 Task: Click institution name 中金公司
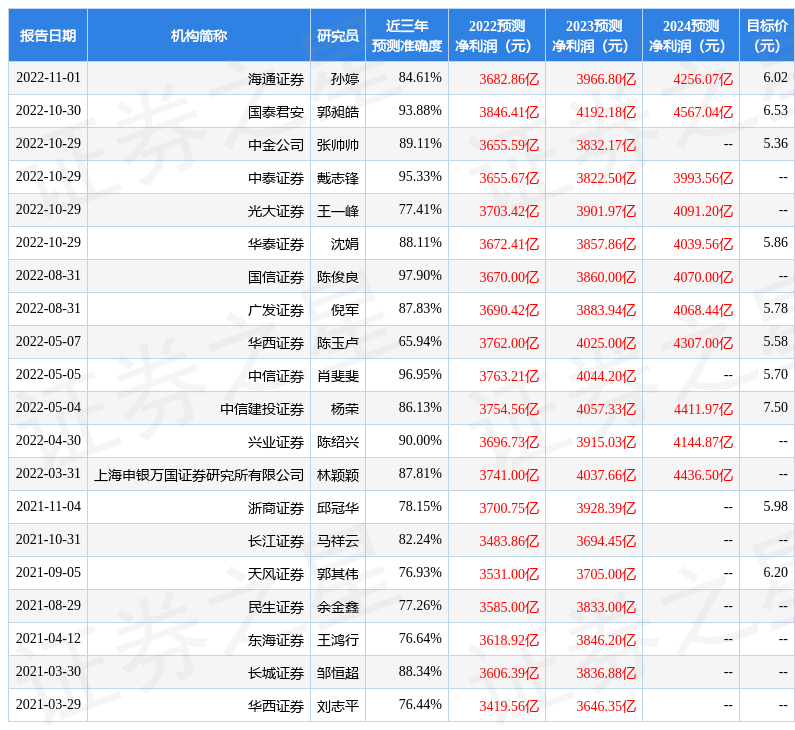click(x=276, y=145)
